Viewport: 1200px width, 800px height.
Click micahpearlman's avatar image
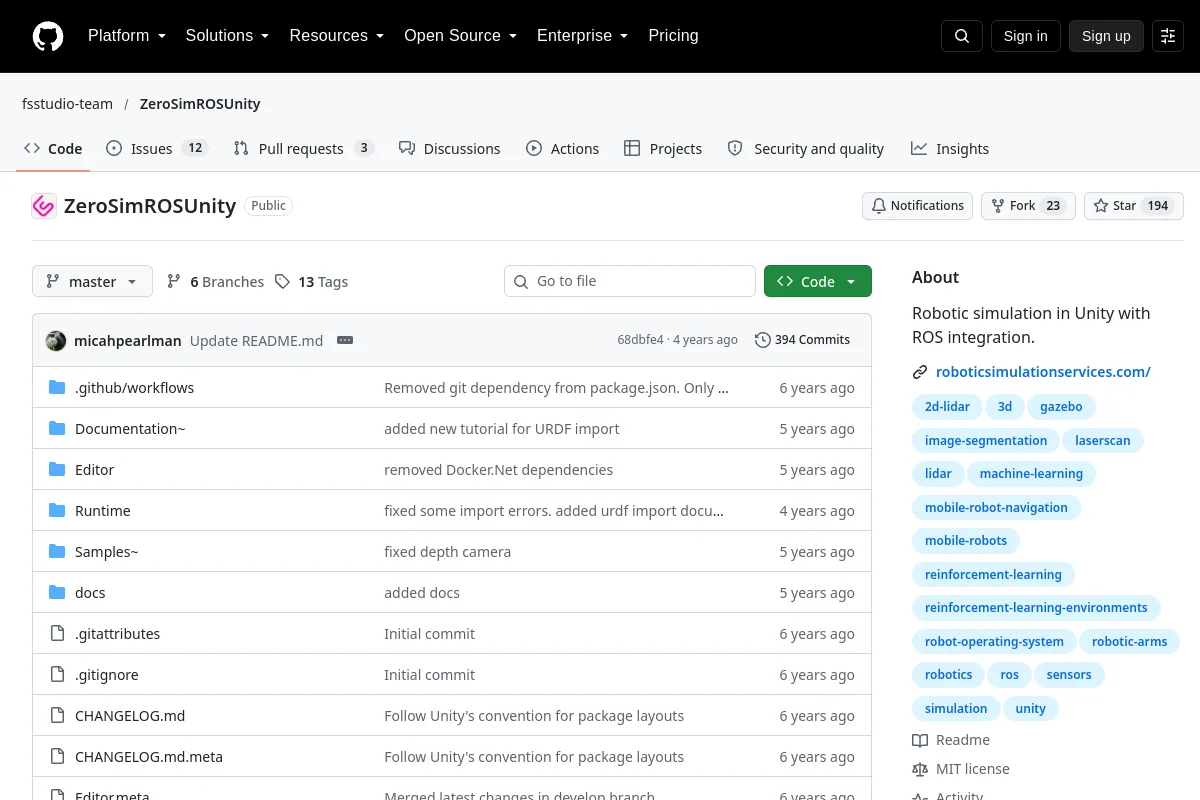(x=56, y=340)
